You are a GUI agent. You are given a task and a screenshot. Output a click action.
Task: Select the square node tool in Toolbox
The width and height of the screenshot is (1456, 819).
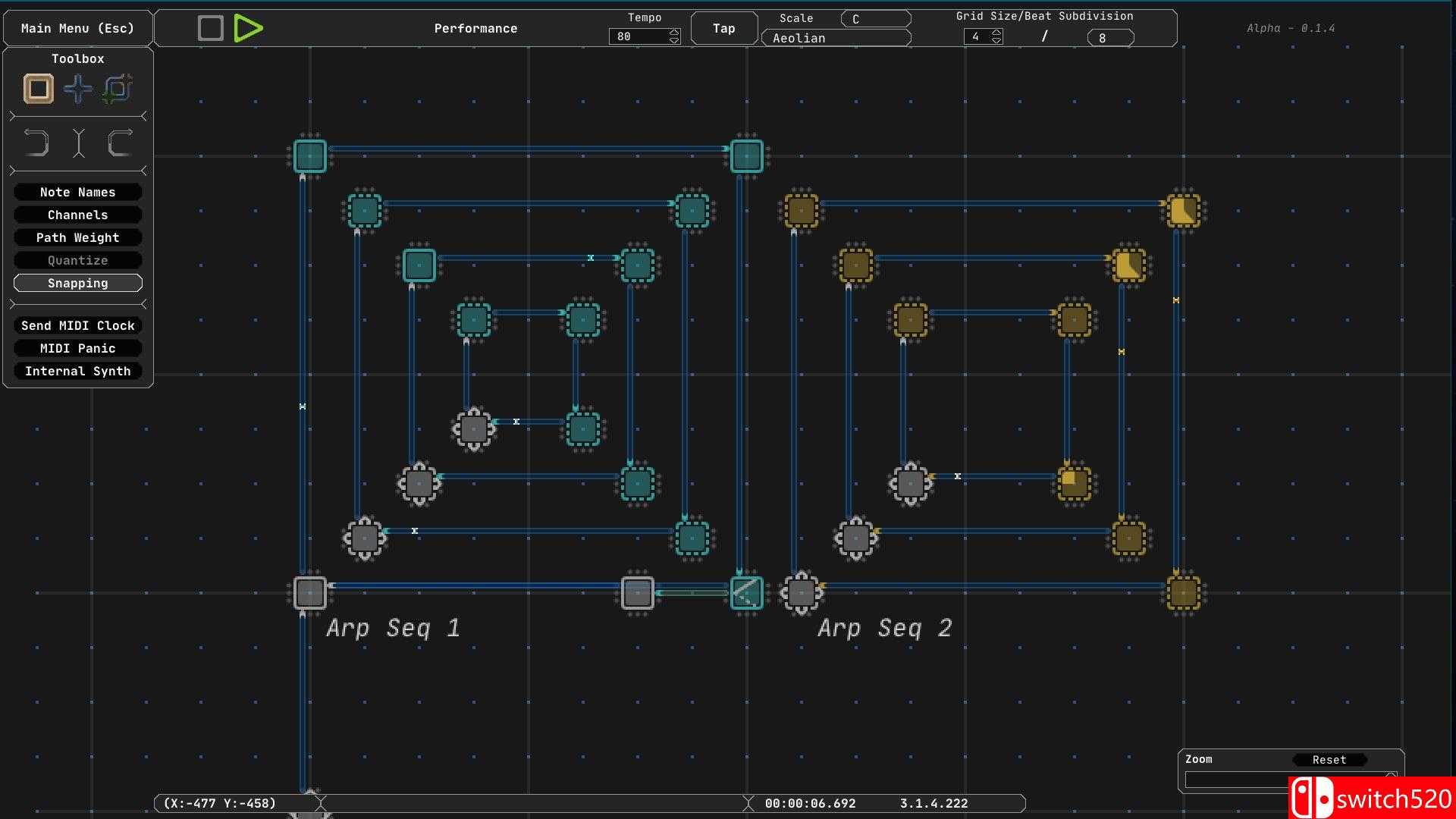point(38,89)
